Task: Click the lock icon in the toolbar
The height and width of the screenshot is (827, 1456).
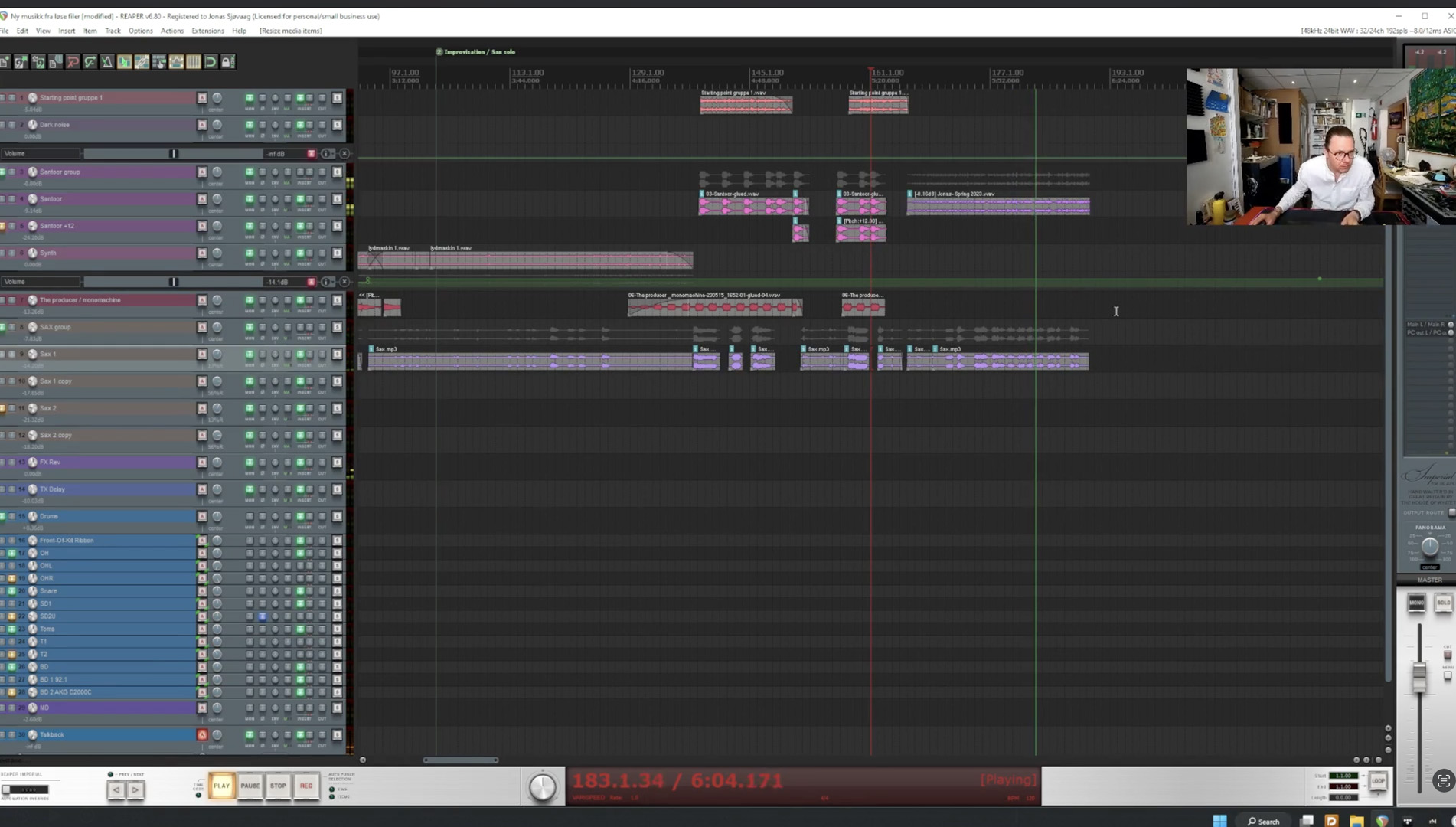Action: pyautogui.click(x=228, y=62)
